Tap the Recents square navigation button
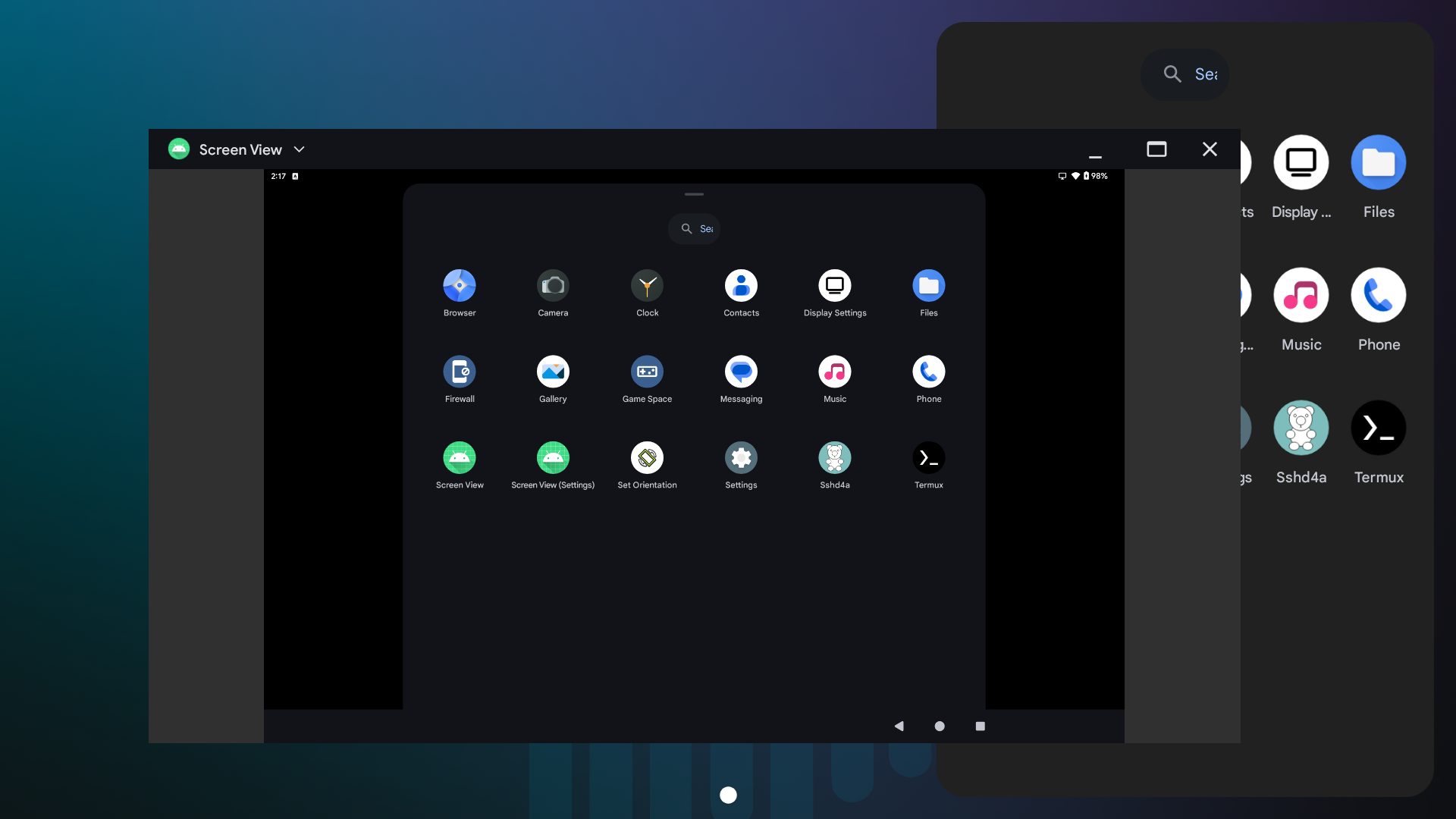 [980, 726]
